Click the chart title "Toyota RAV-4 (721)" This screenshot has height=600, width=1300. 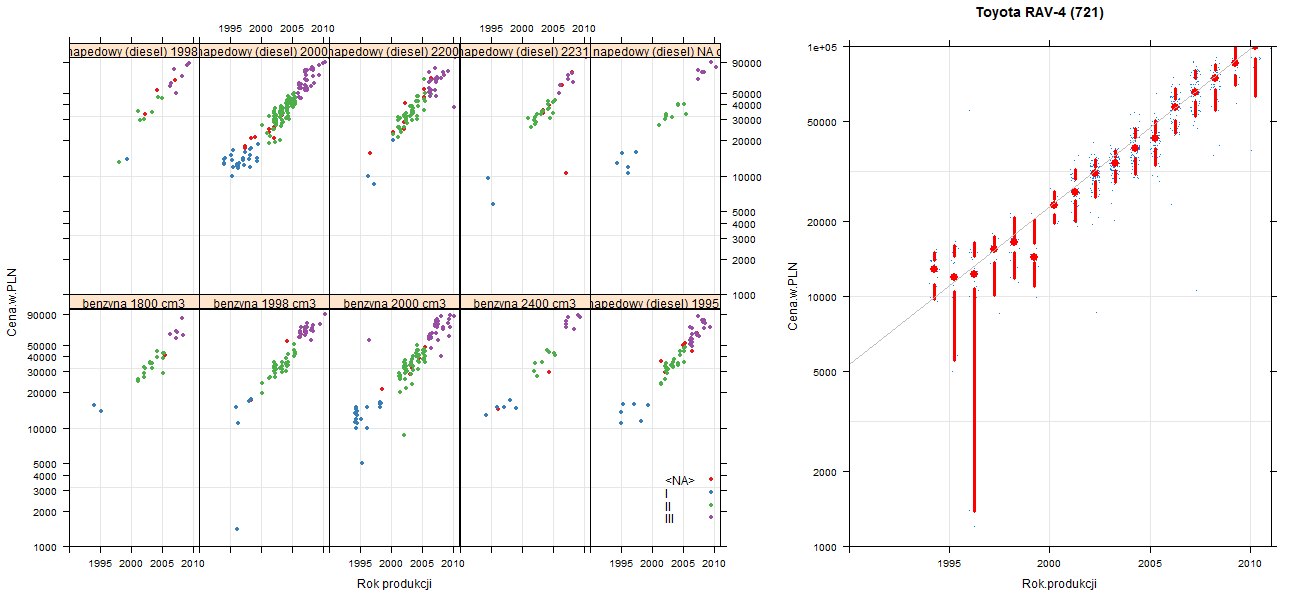(x=1041, y=13)
